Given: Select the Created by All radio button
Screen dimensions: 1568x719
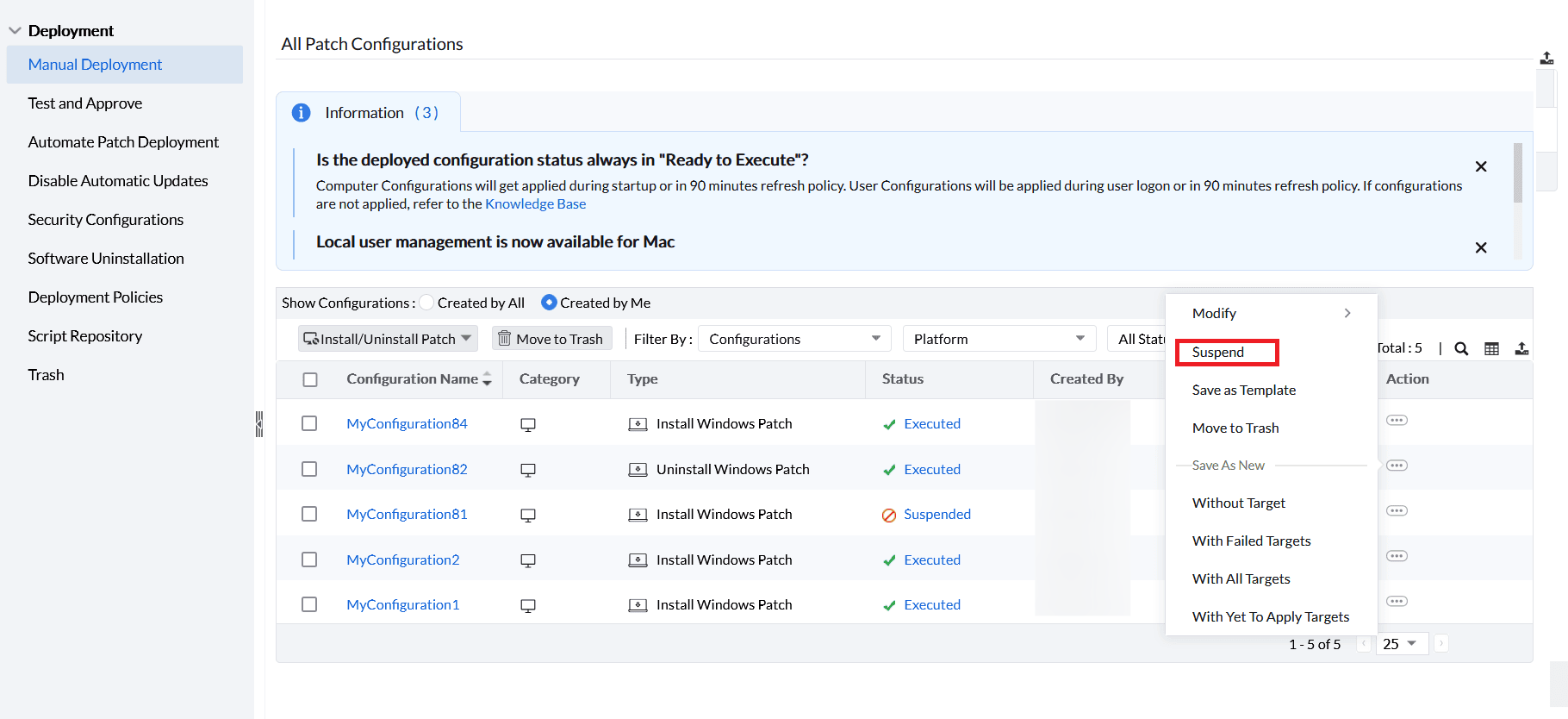Looking at the screenshot, I should click(x=427, y=303).
